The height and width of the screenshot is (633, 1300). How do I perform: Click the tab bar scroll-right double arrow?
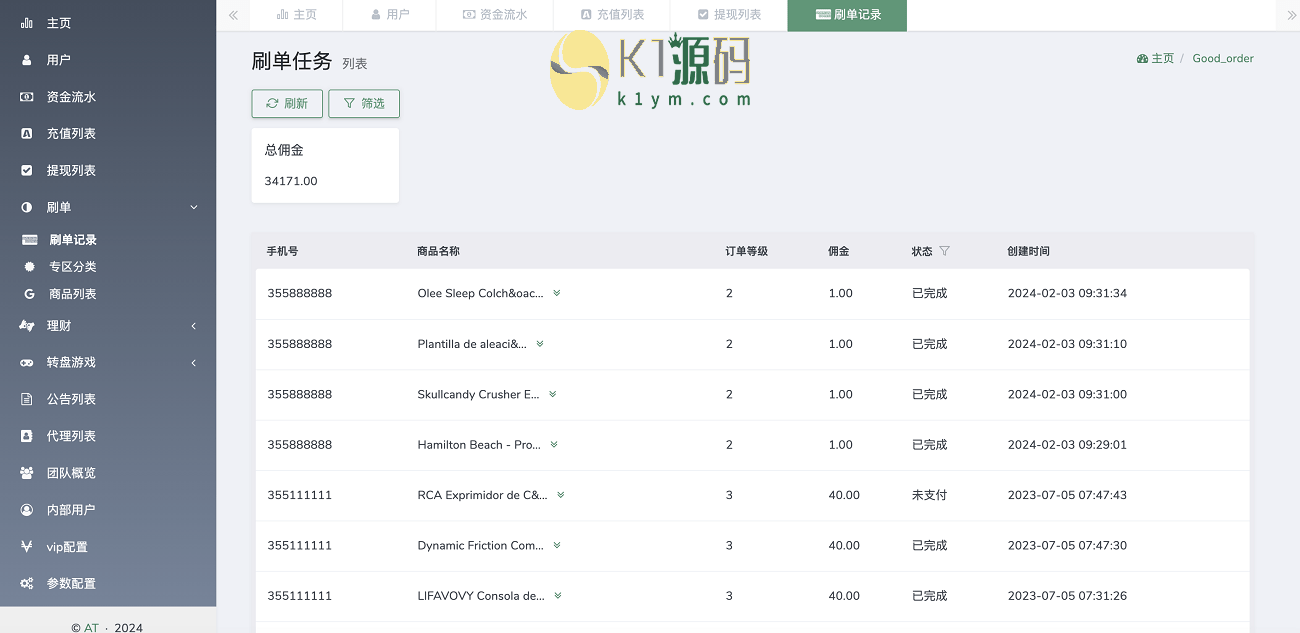tap(1291, 15)
